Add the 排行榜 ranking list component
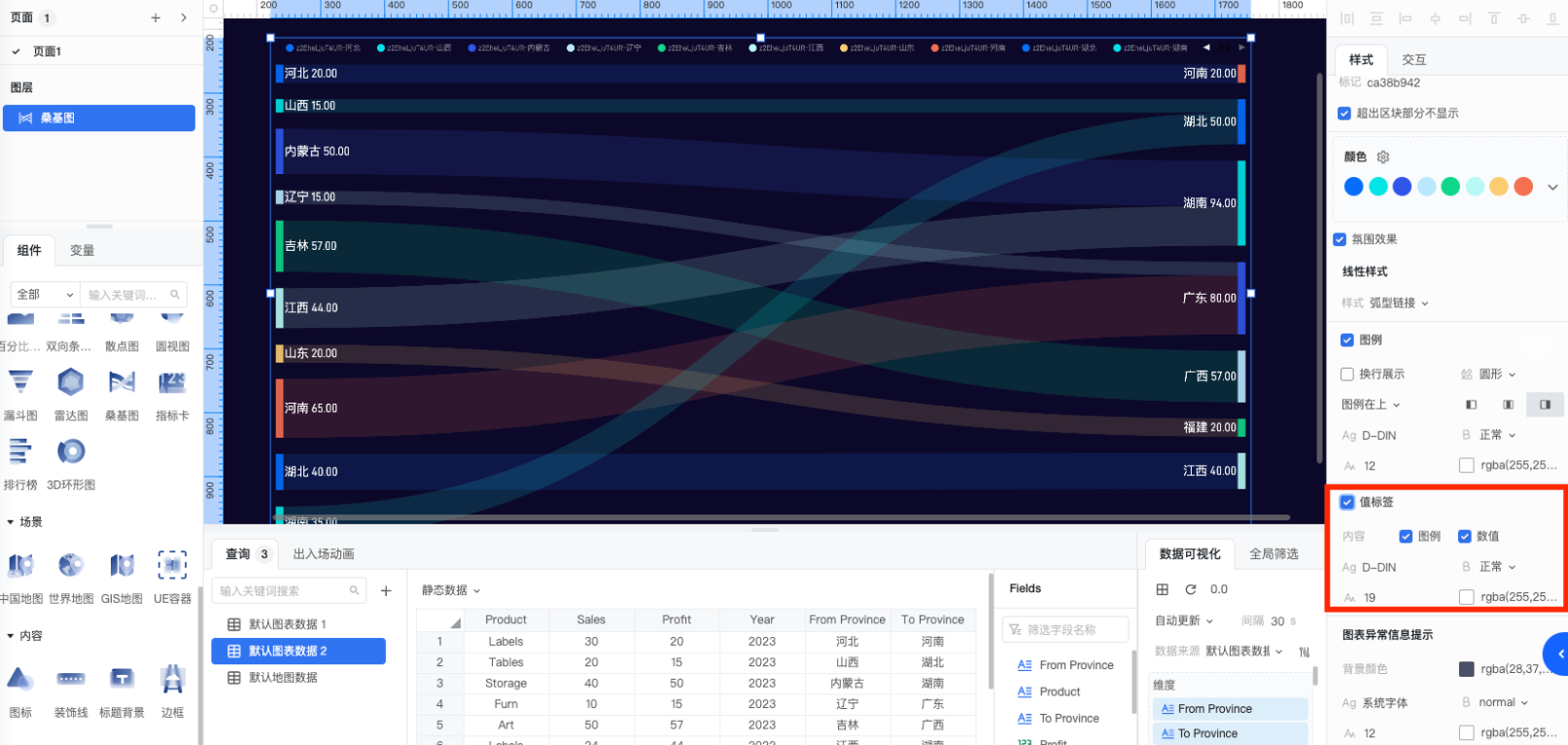Image resolution: width=1568 pixels, height=745 pixels. click(20, 463)
